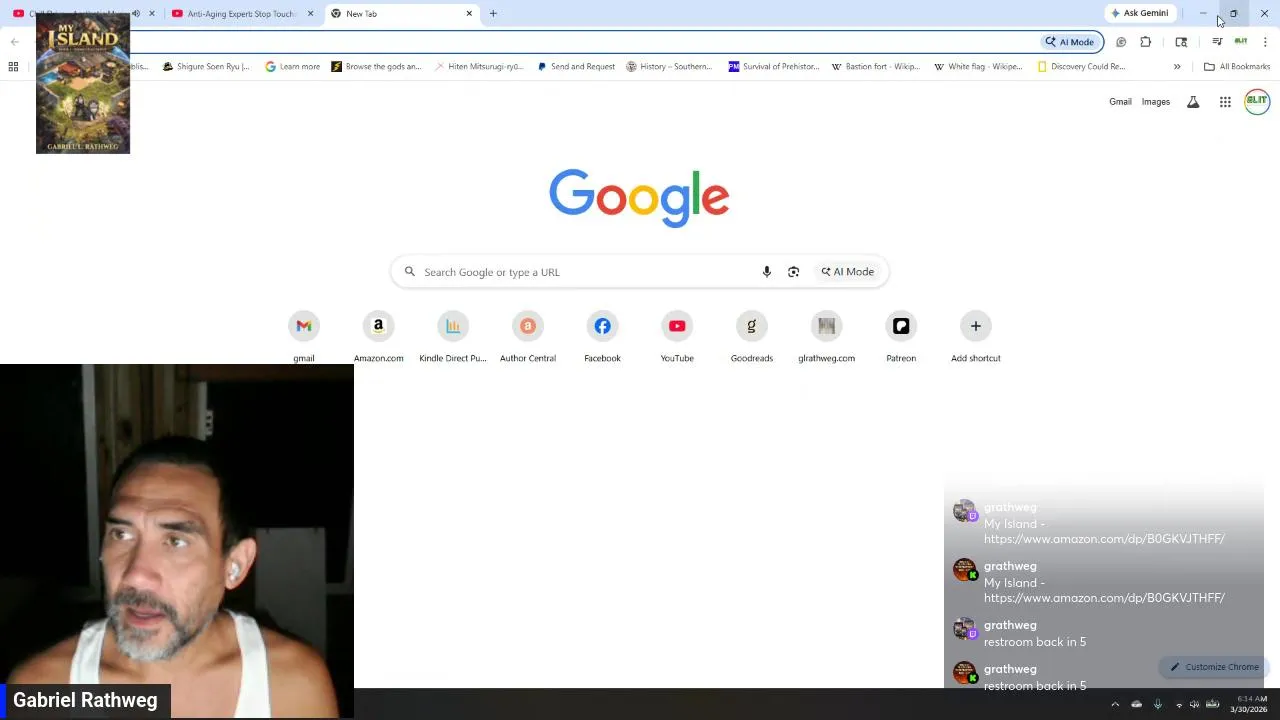Expand hidden bookmarks overflow chevron

pos(1177,67)
